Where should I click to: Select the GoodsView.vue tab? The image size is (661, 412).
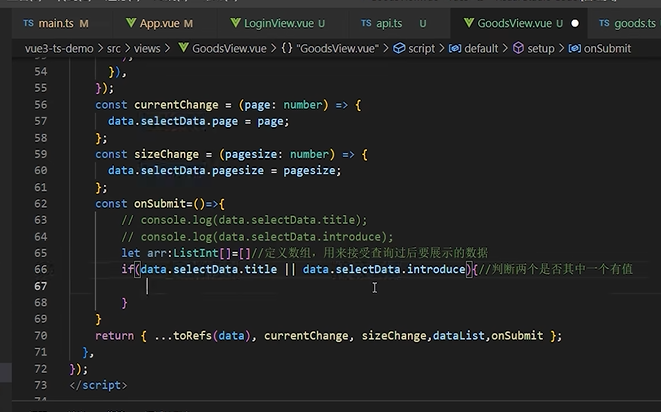514,23
